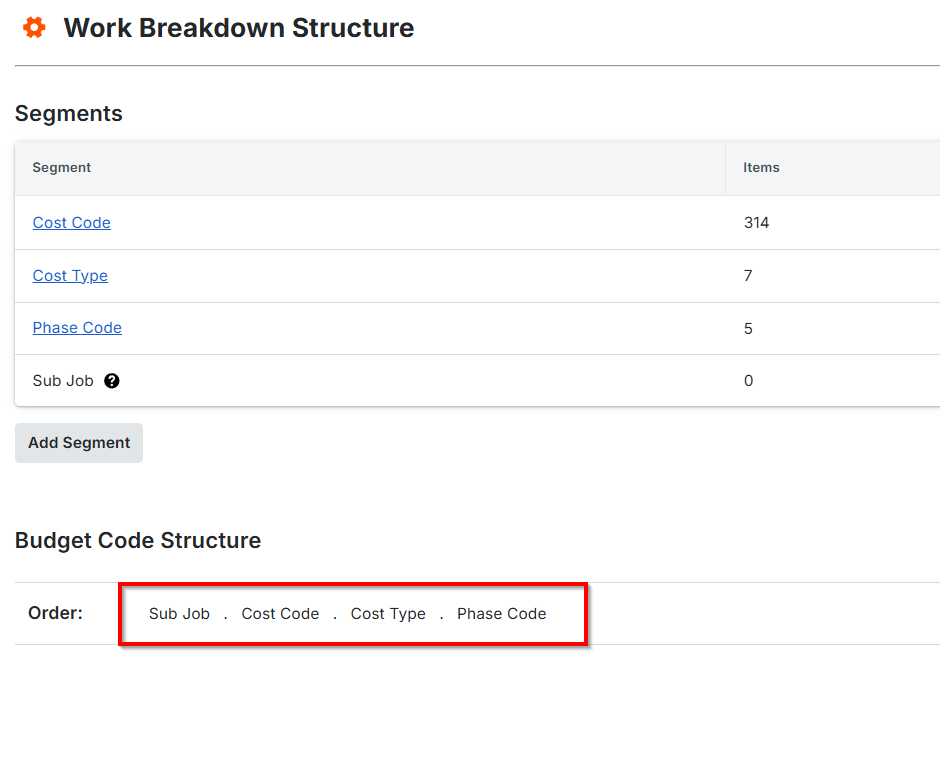Click the Sub Job item count 0
Screen dimensions: 940x783
748,381
